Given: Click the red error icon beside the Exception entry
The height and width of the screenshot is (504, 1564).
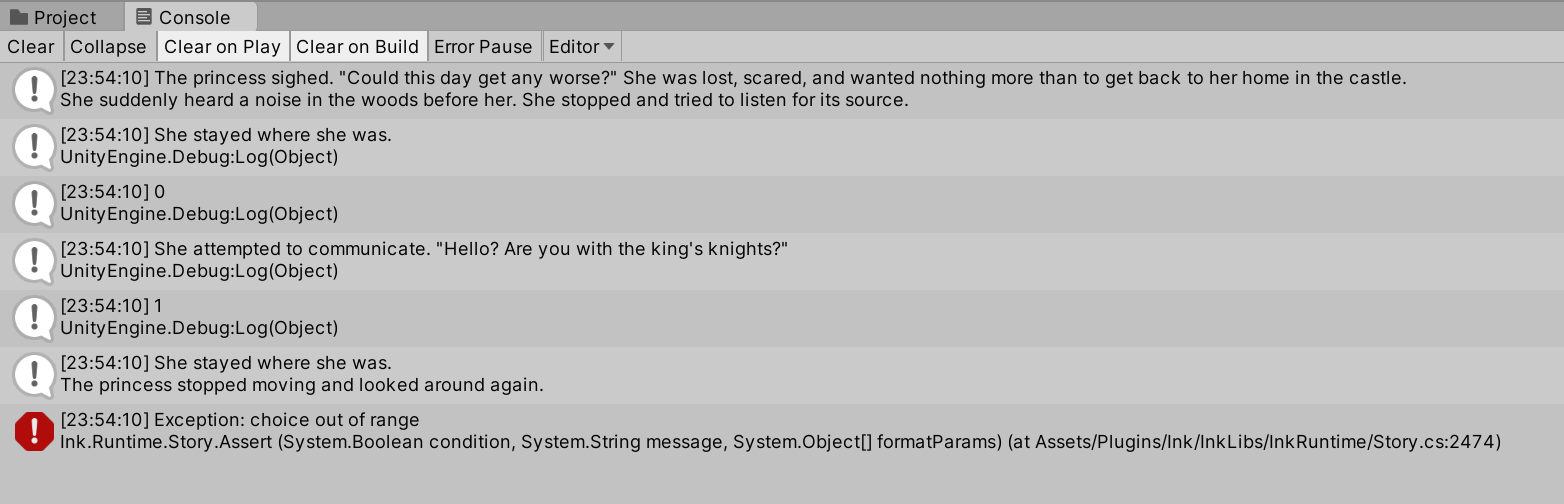Looking at the screenshot, I should [x=34, y=431].
